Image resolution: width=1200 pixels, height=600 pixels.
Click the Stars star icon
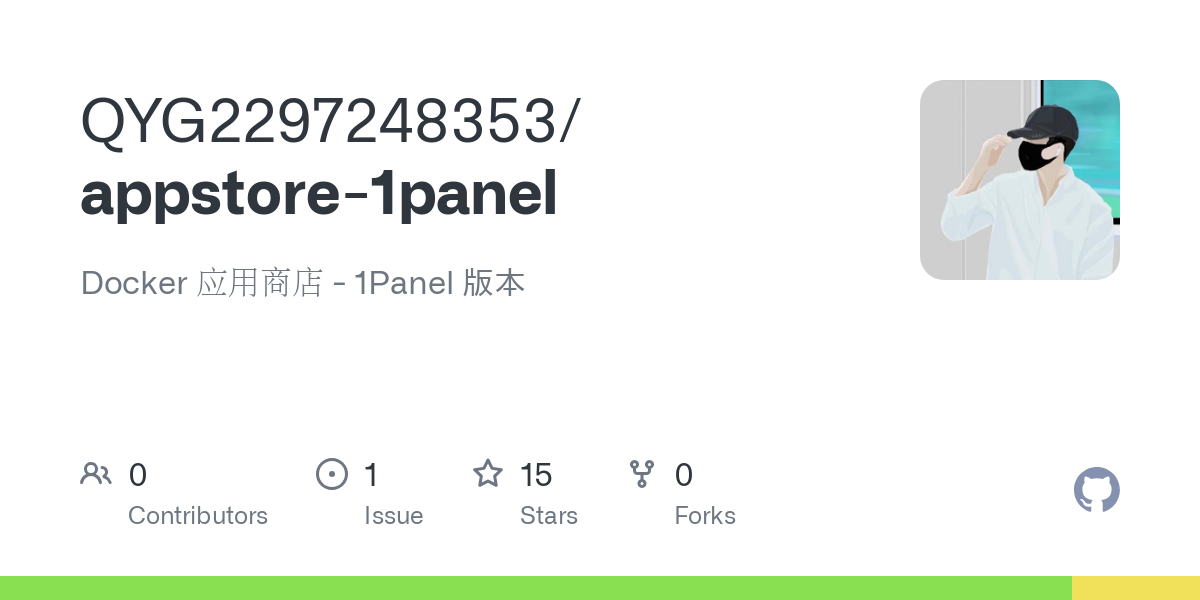pyautogui.click(x=488, y=473)
